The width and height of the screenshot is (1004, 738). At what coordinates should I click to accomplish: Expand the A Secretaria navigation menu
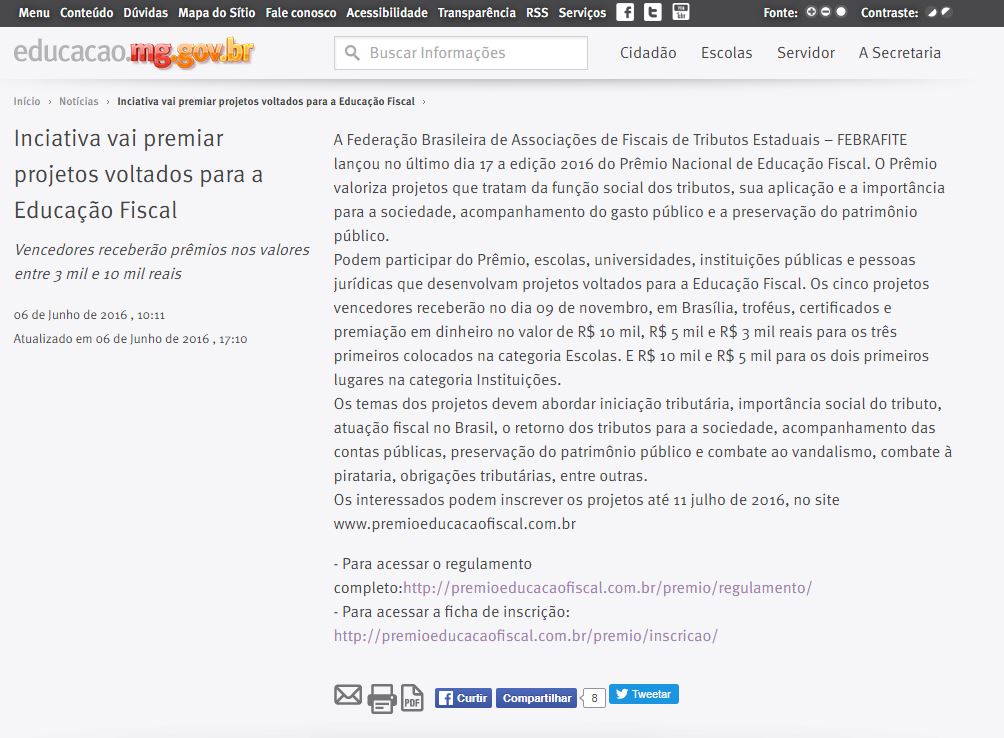(x=899, y=53)
